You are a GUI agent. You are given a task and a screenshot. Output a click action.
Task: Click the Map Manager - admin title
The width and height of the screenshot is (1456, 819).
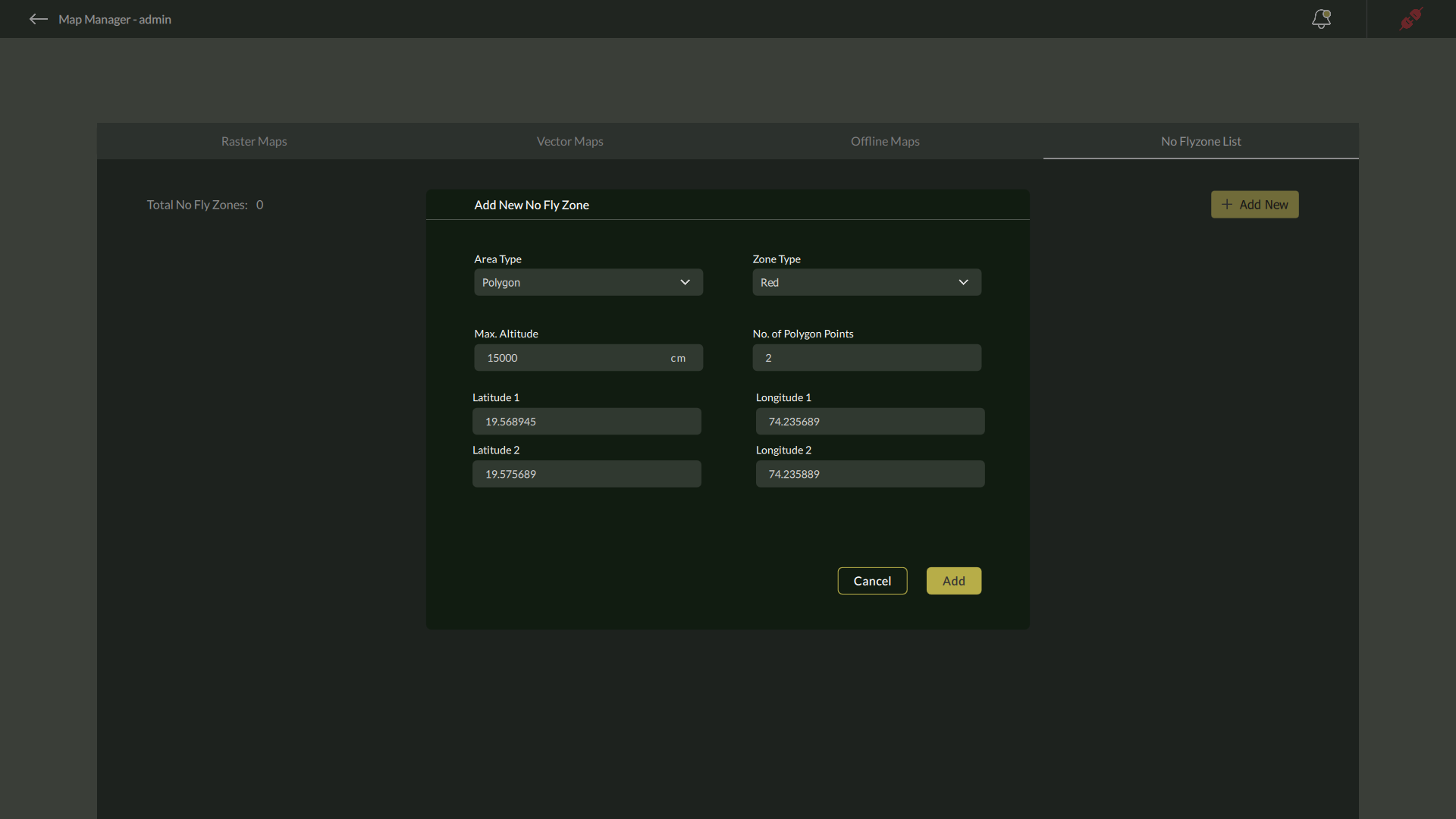(115, 19)
